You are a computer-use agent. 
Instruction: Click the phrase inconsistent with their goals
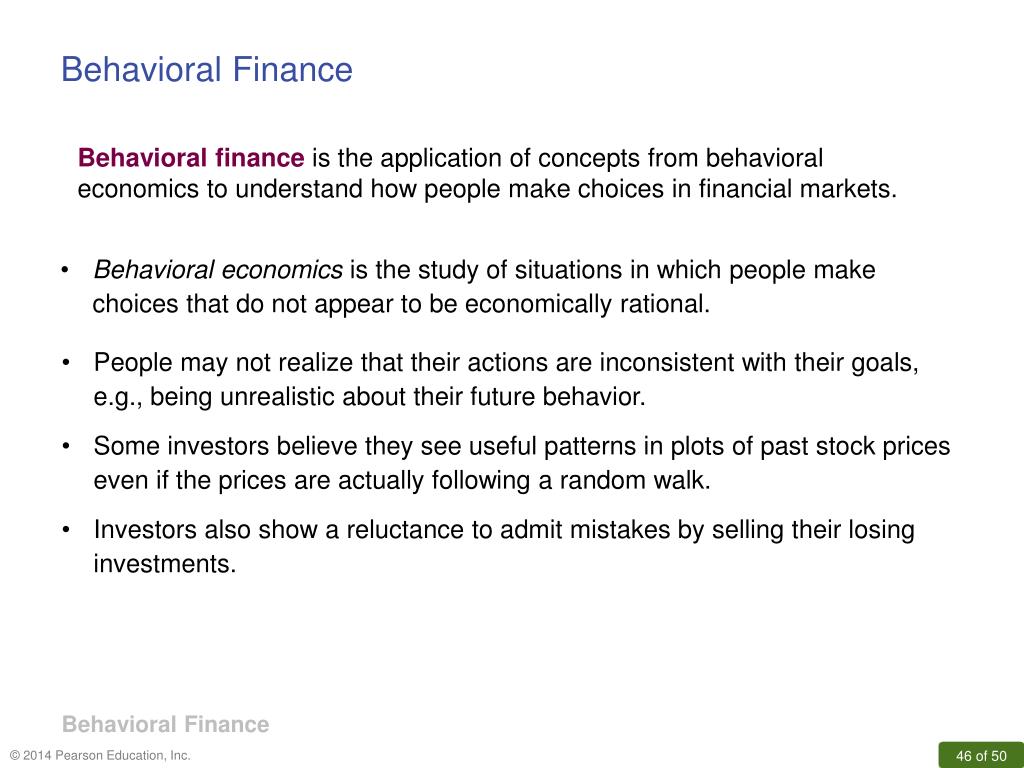pyautogui.click(x=759, y=363)
